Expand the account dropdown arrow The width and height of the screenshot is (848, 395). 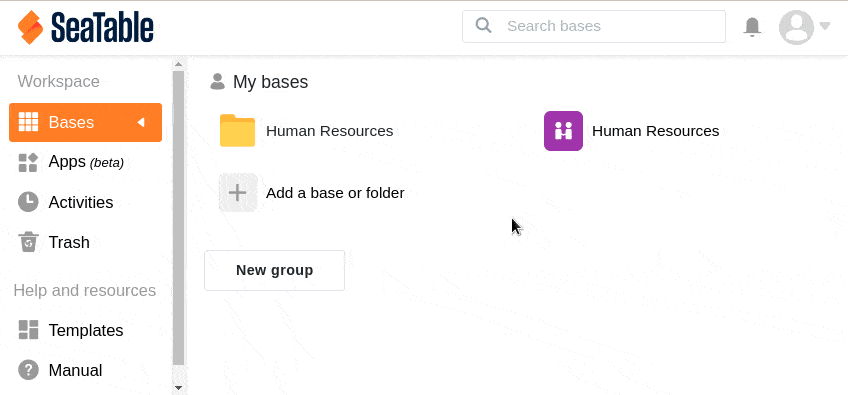(x=825, y=25)
